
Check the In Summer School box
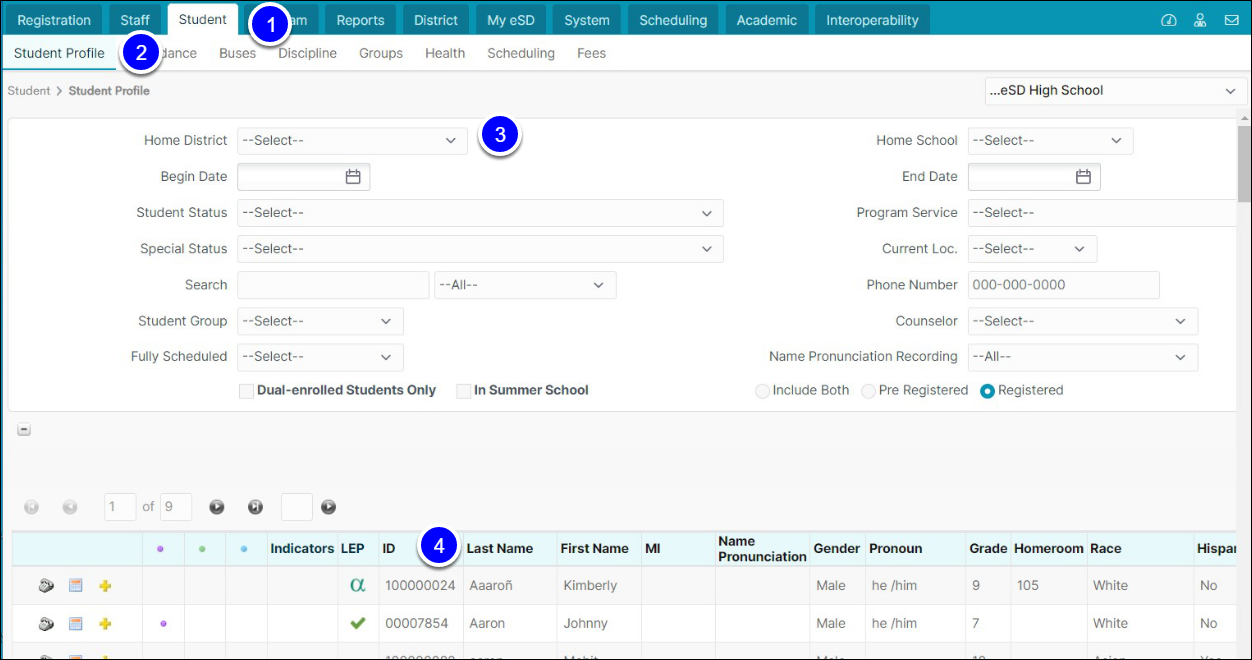(x=464, y=391)
